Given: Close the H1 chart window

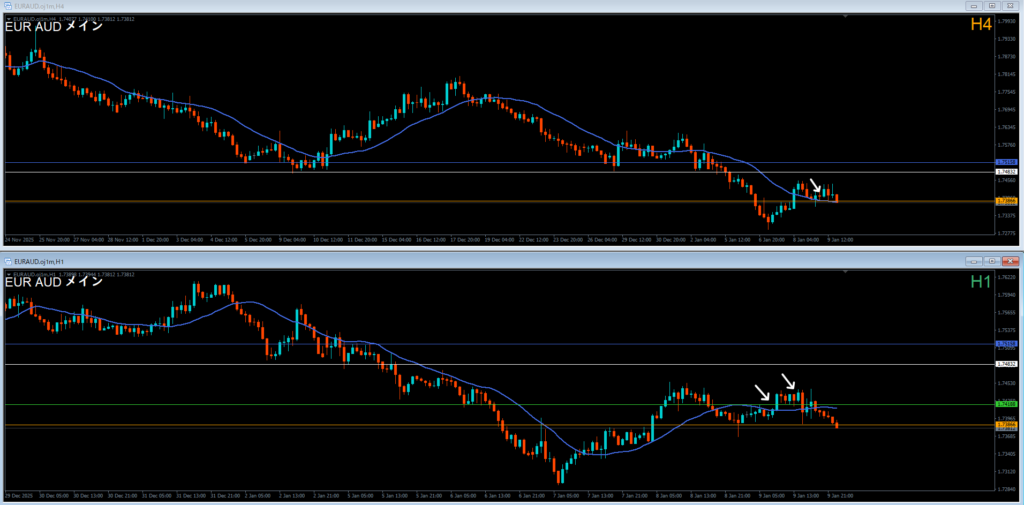Looking at the screenshot, I should [x=1009, y=260].
